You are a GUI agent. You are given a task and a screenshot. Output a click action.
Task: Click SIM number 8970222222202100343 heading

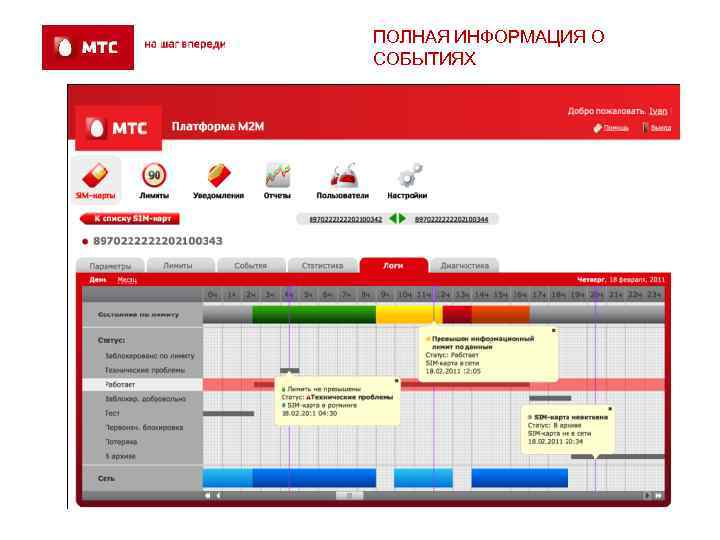[x=158, y=241]
